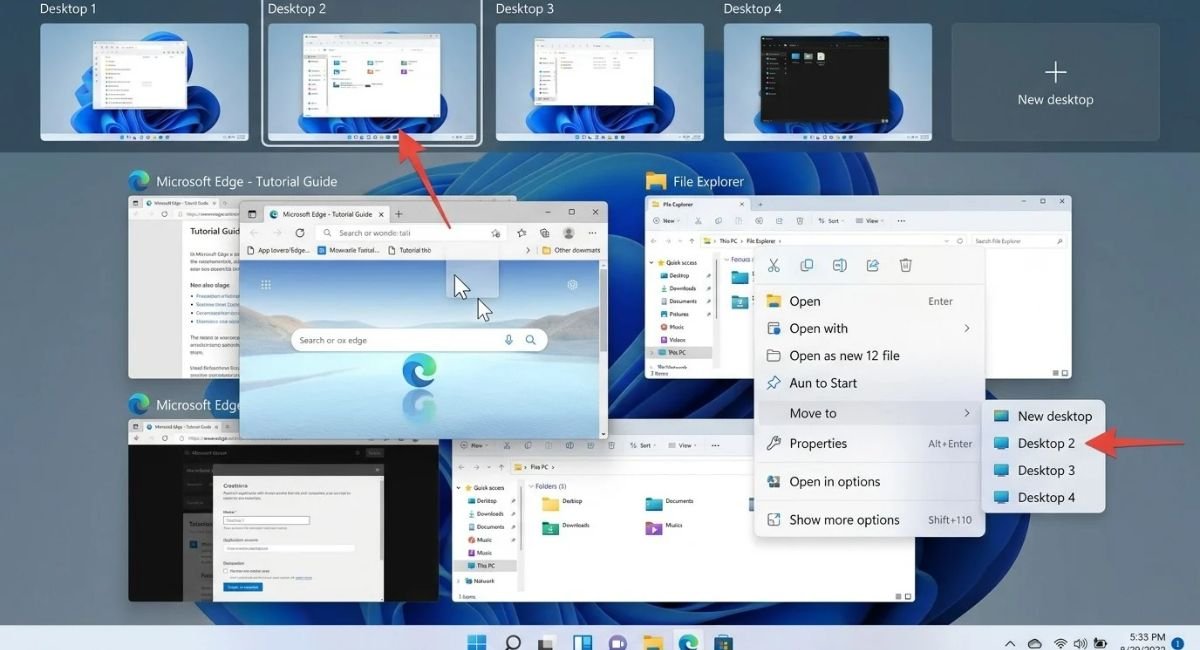This screenshot has width=1200, height=650.
Task: Open Edge favorites star icon
Action: pyautogui.click(x=521, y=233)
